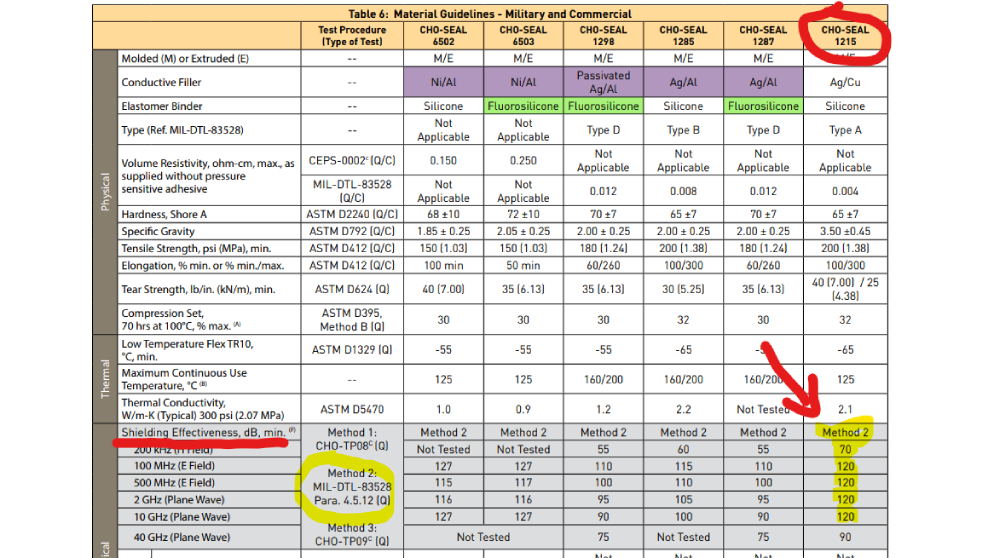This screenshot has width=994, height=558.
Task: Select the Test Procedure column header
Action: point(351,36)
